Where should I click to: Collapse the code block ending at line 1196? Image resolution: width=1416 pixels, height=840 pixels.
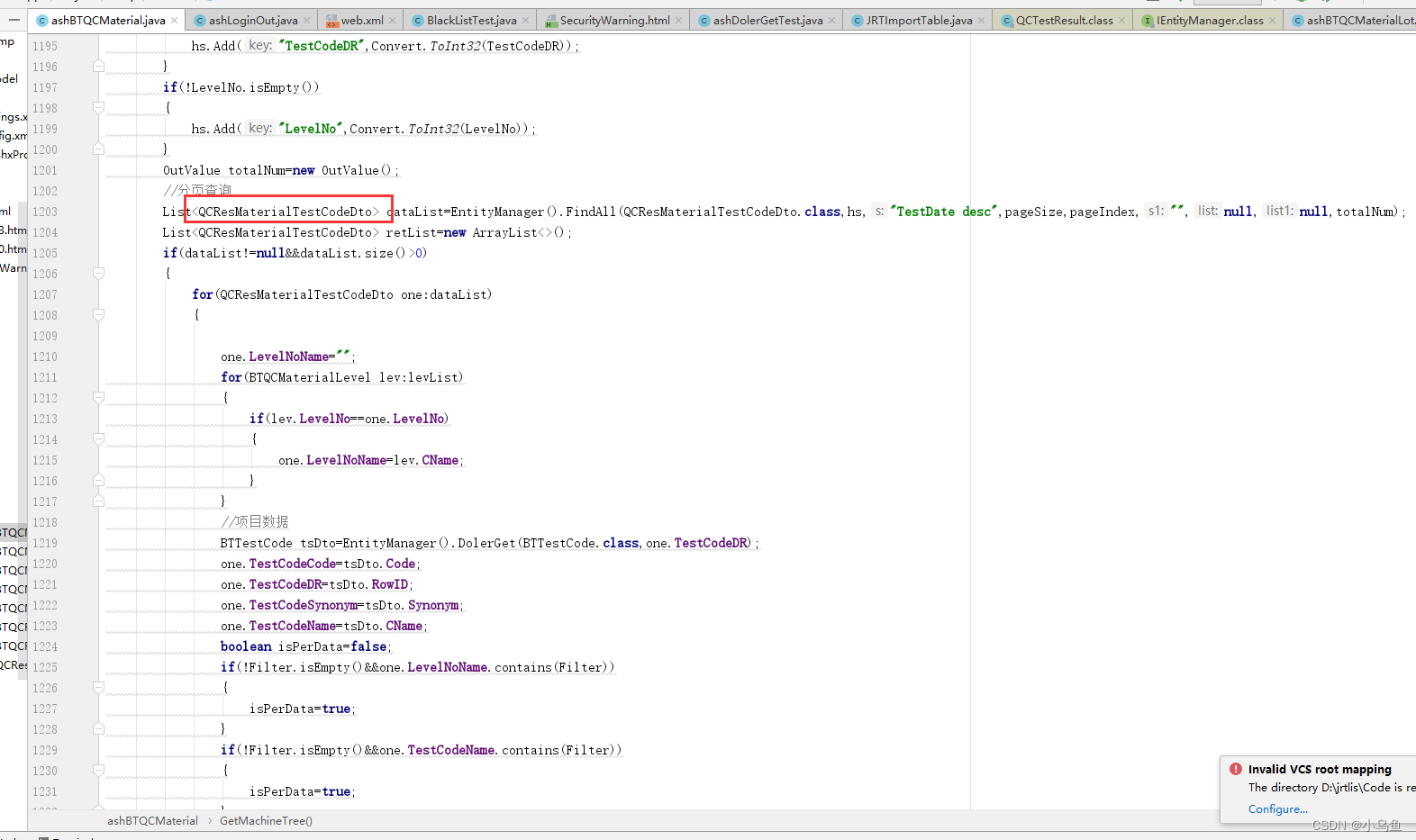pyautogui.click(x=99, y=66)
